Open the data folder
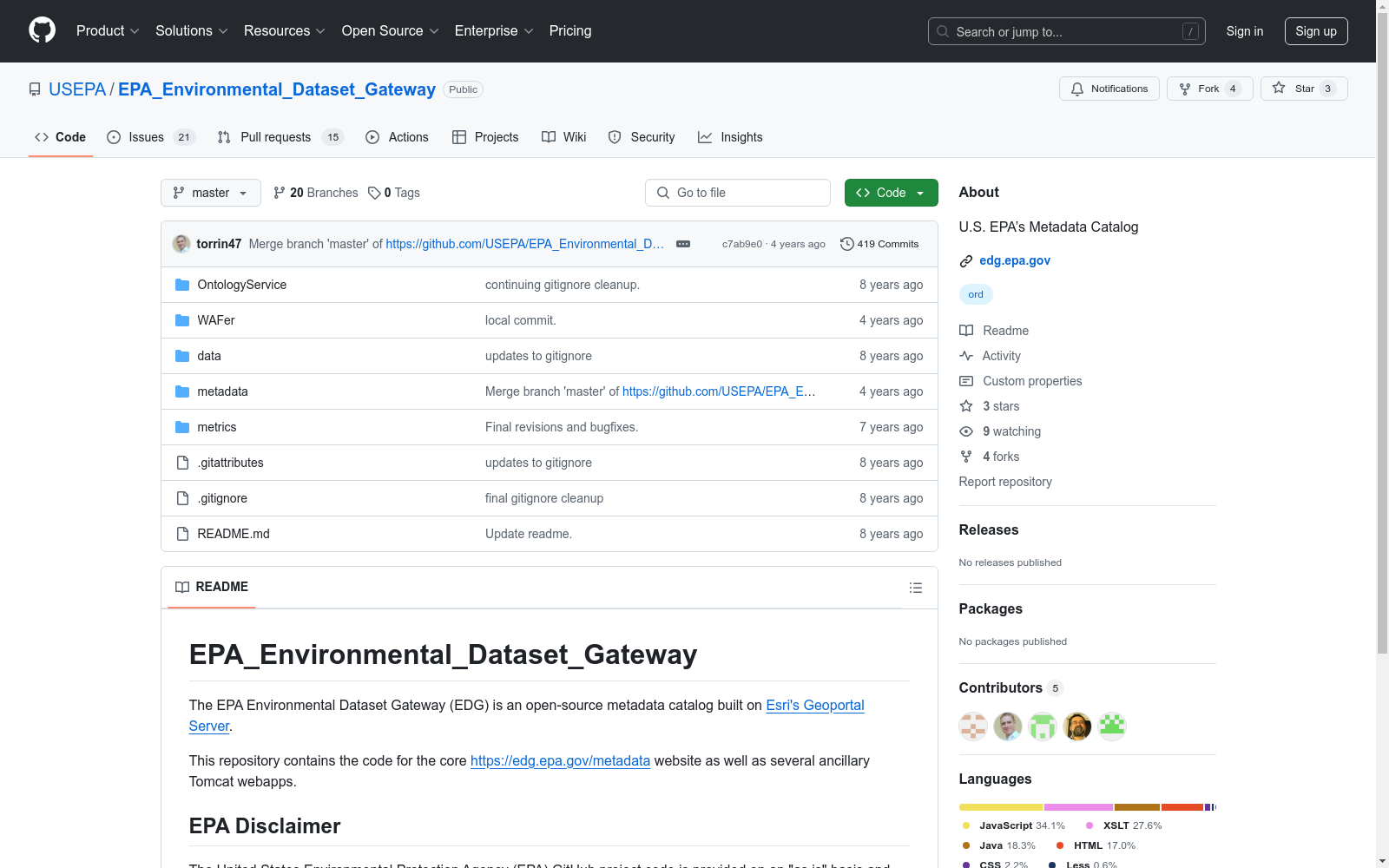 coord(209,356)
